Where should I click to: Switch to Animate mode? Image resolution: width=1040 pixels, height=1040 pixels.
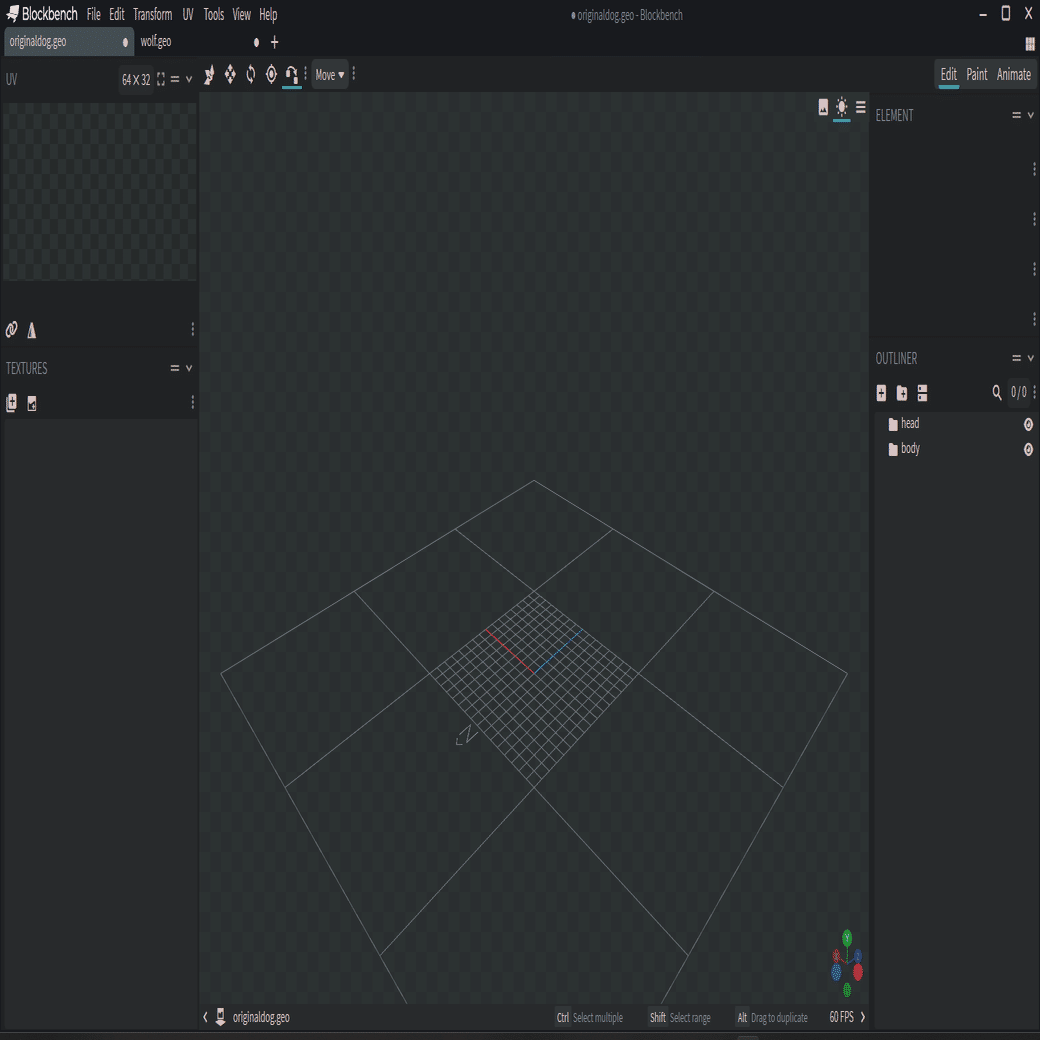coord(1013,74)
